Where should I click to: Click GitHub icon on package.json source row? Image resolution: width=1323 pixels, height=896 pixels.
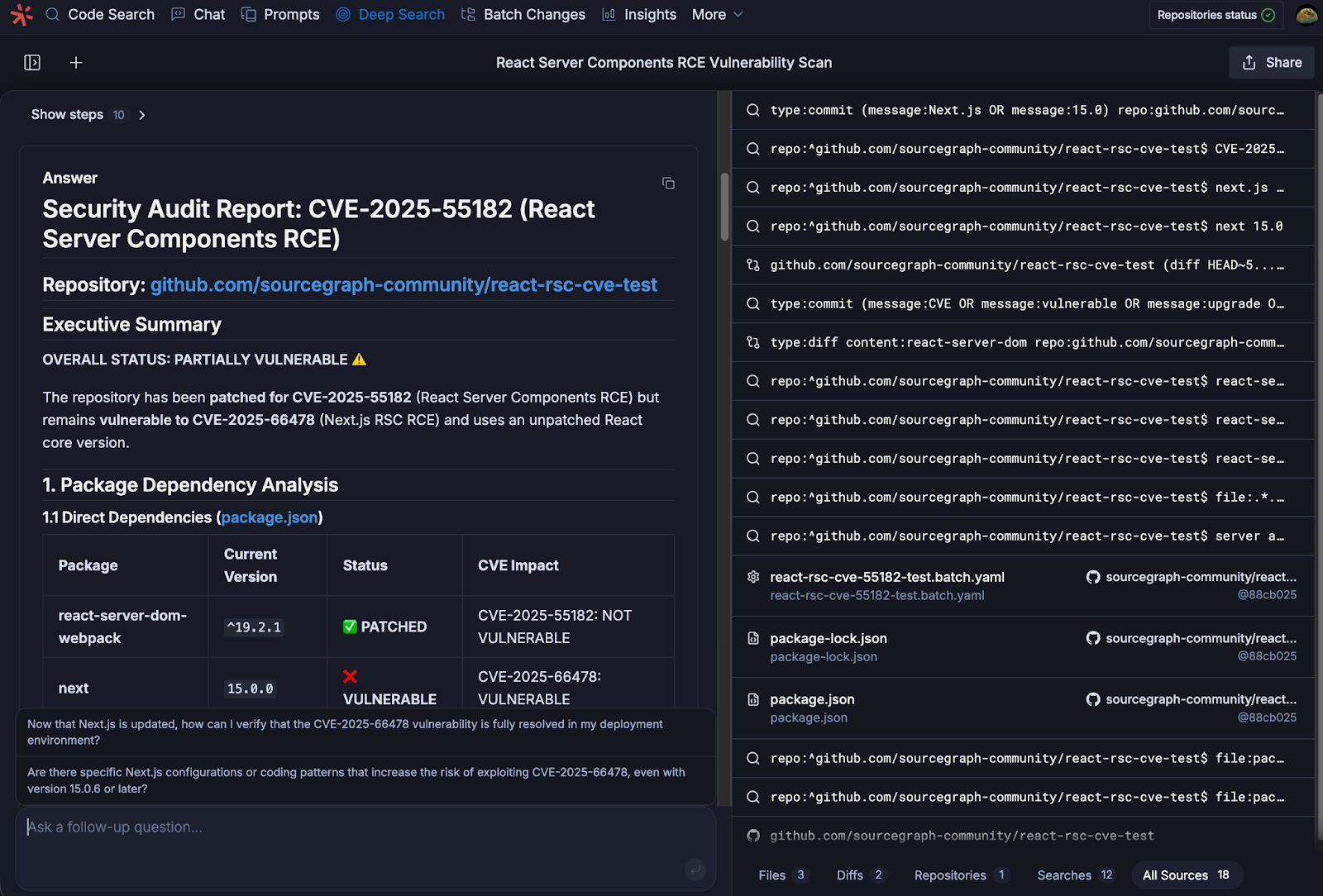coord(1093,699)
